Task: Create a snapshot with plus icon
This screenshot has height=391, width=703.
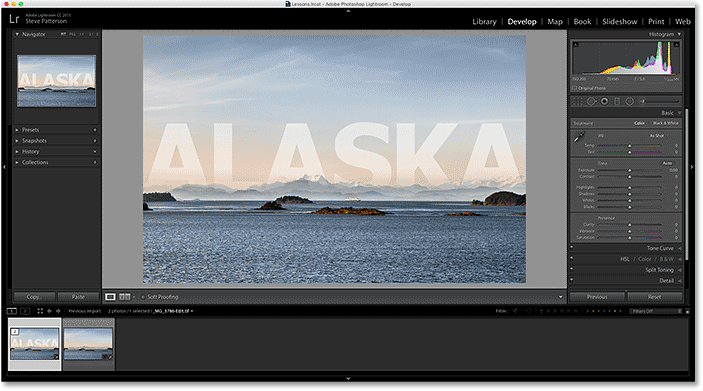Action: click(x=95, y=141)
